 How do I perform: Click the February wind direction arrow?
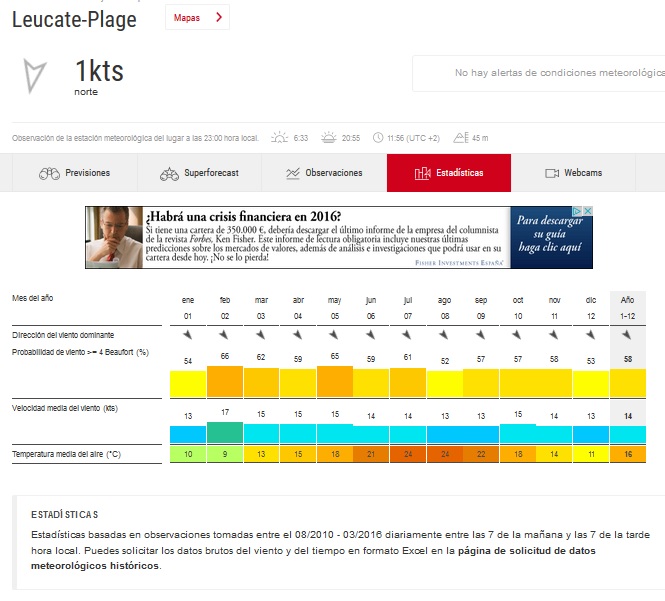coord(224,335)
